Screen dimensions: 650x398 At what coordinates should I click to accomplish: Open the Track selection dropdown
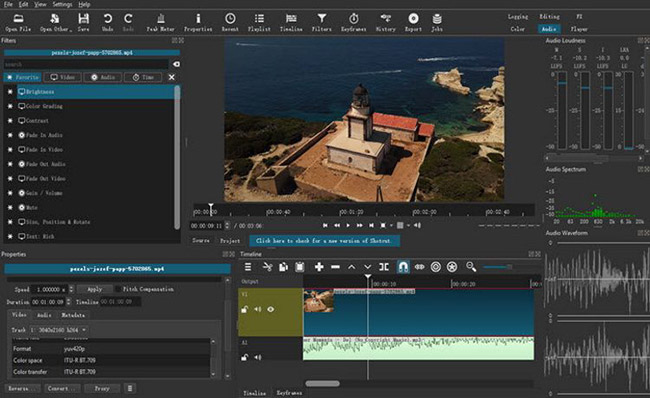[x=58, y=330]
